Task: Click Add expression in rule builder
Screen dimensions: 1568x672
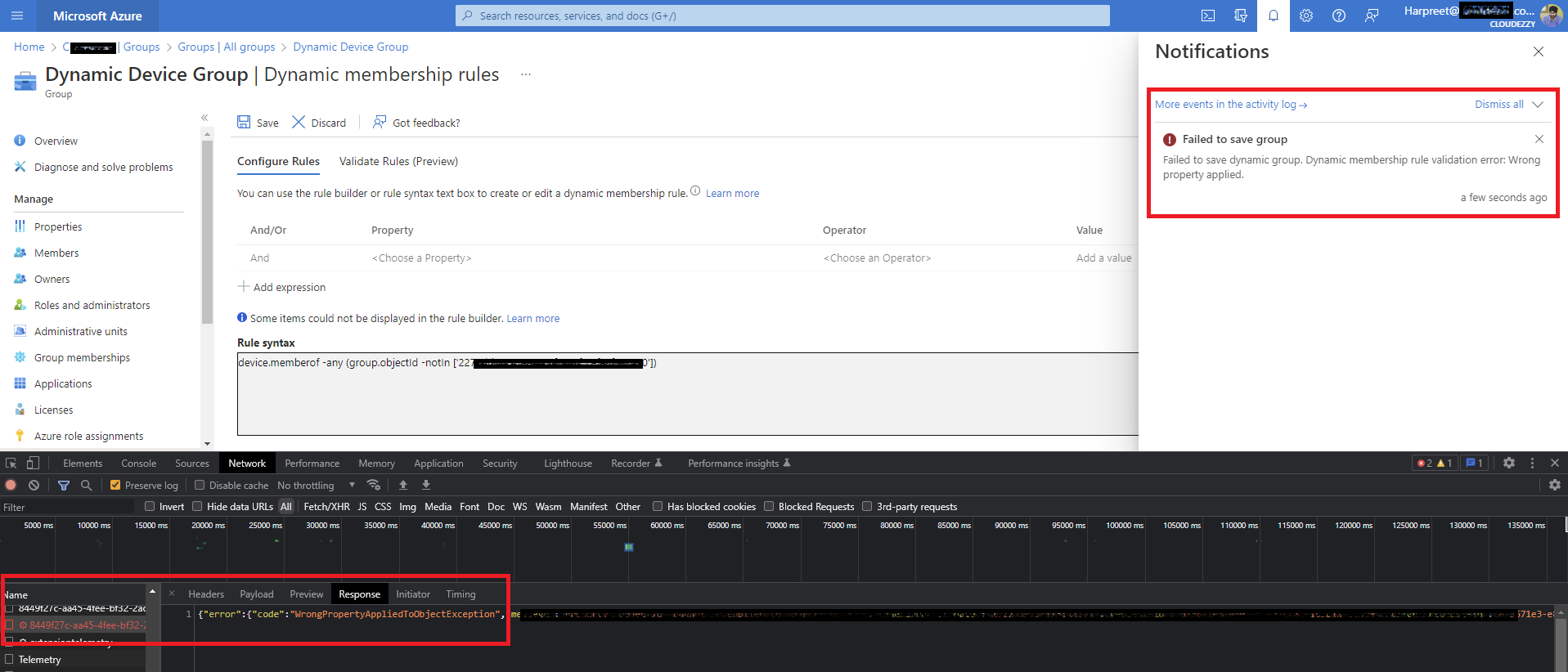Action: tap(281, 287)
